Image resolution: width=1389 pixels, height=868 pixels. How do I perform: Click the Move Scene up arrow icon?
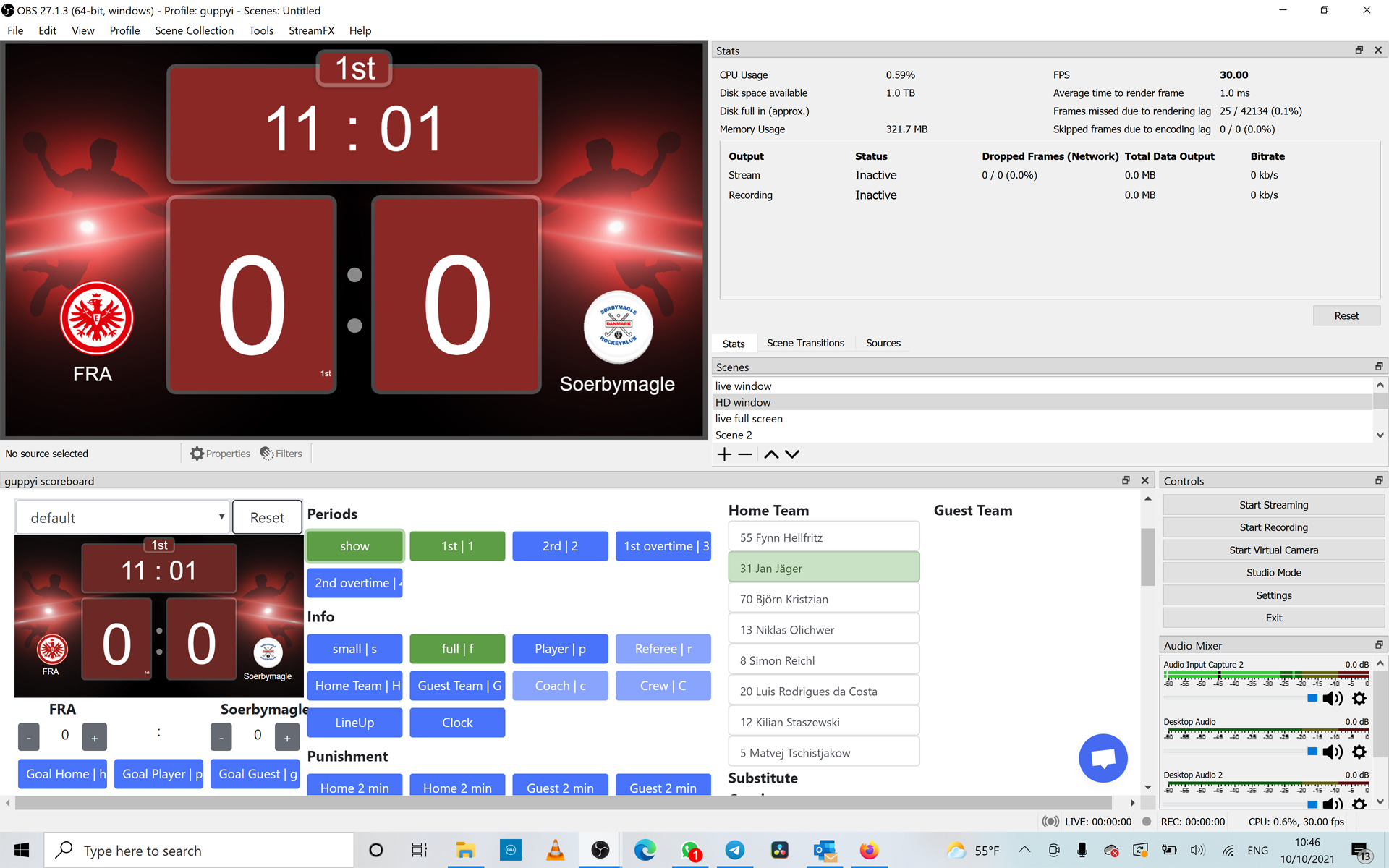coord(771,454)
